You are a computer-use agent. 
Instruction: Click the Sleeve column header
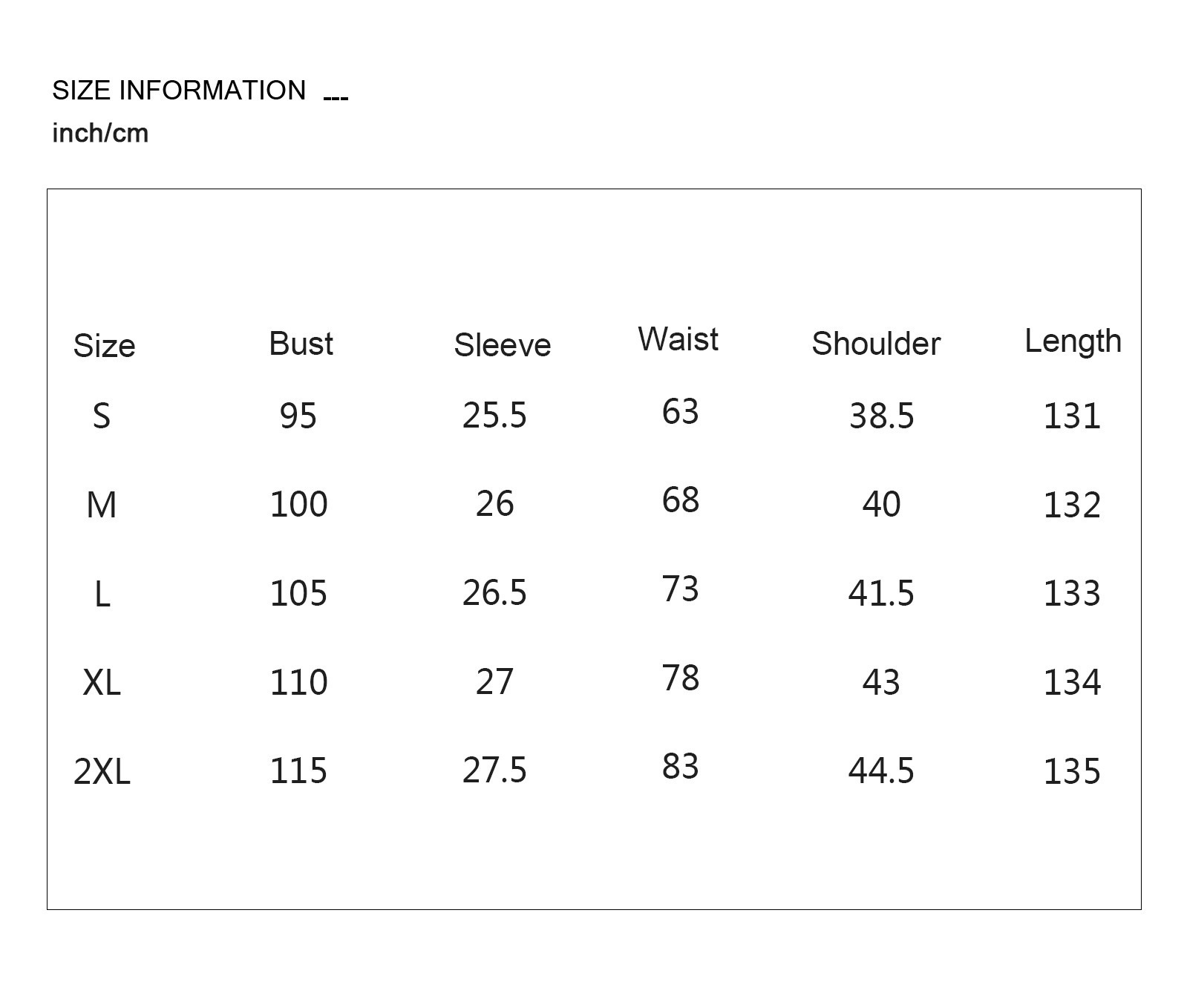point(502,345)
